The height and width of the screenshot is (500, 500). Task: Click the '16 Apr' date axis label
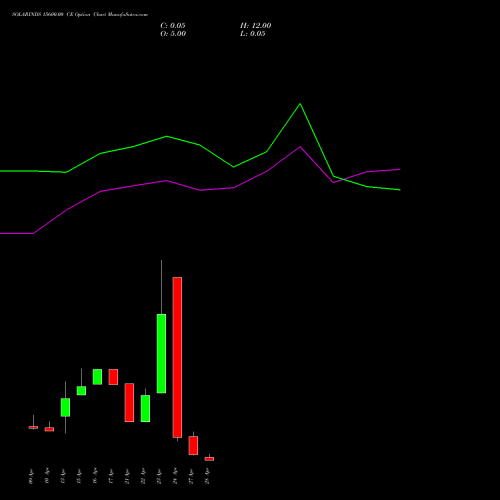pos(95,476)
